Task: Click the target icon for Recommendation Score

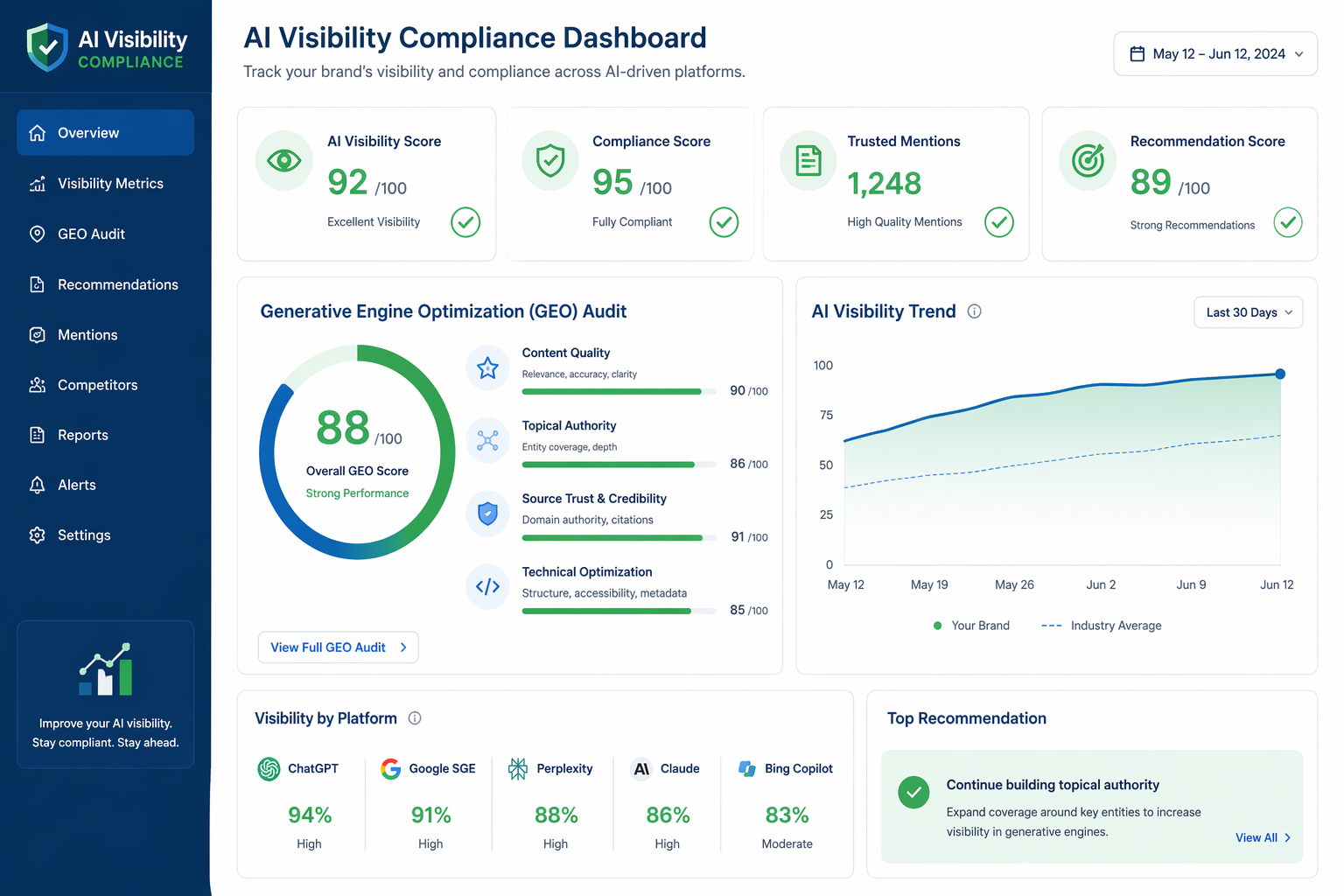Action: (1088, 160)
